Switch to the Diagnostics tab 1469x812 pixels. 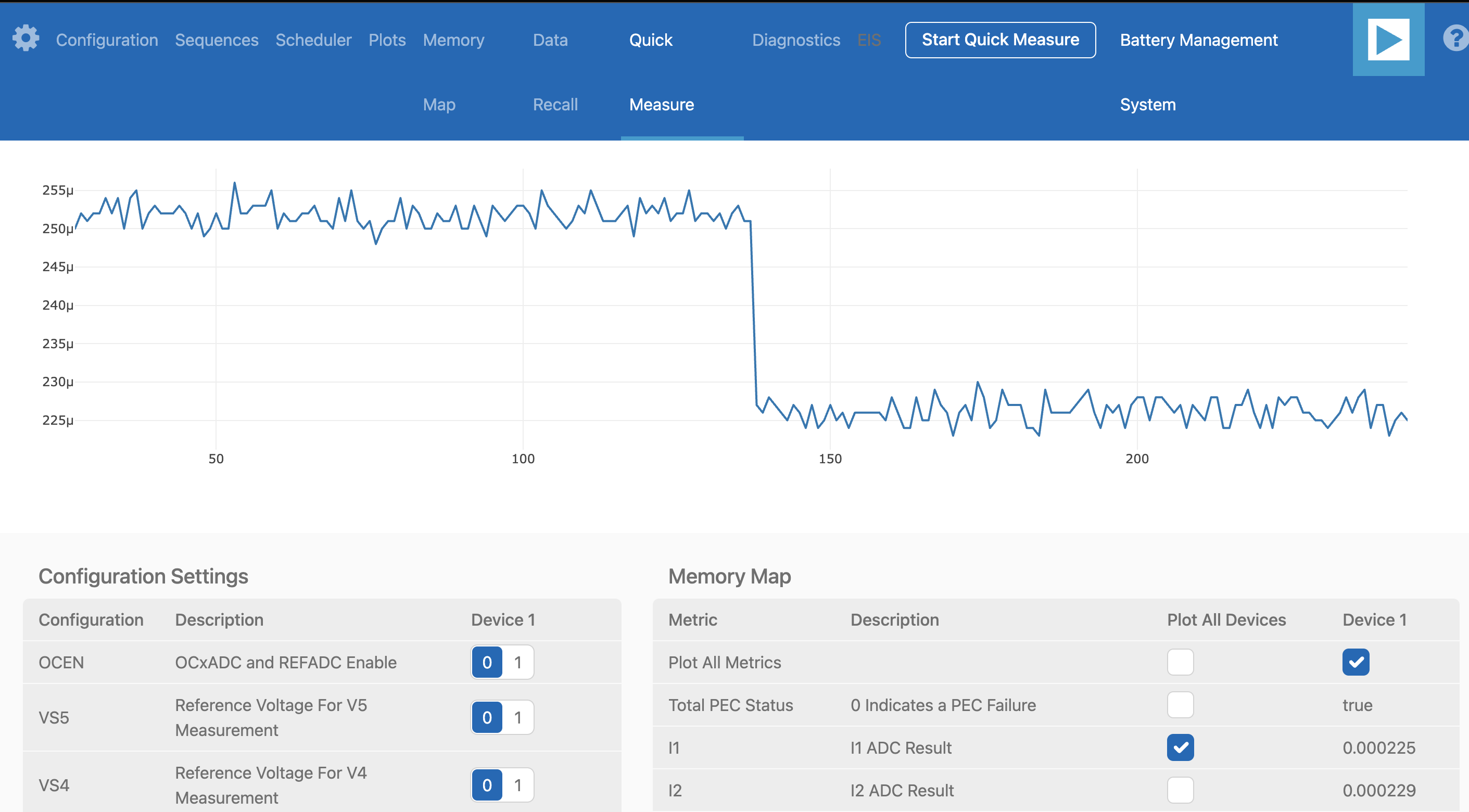click(795, 40)
